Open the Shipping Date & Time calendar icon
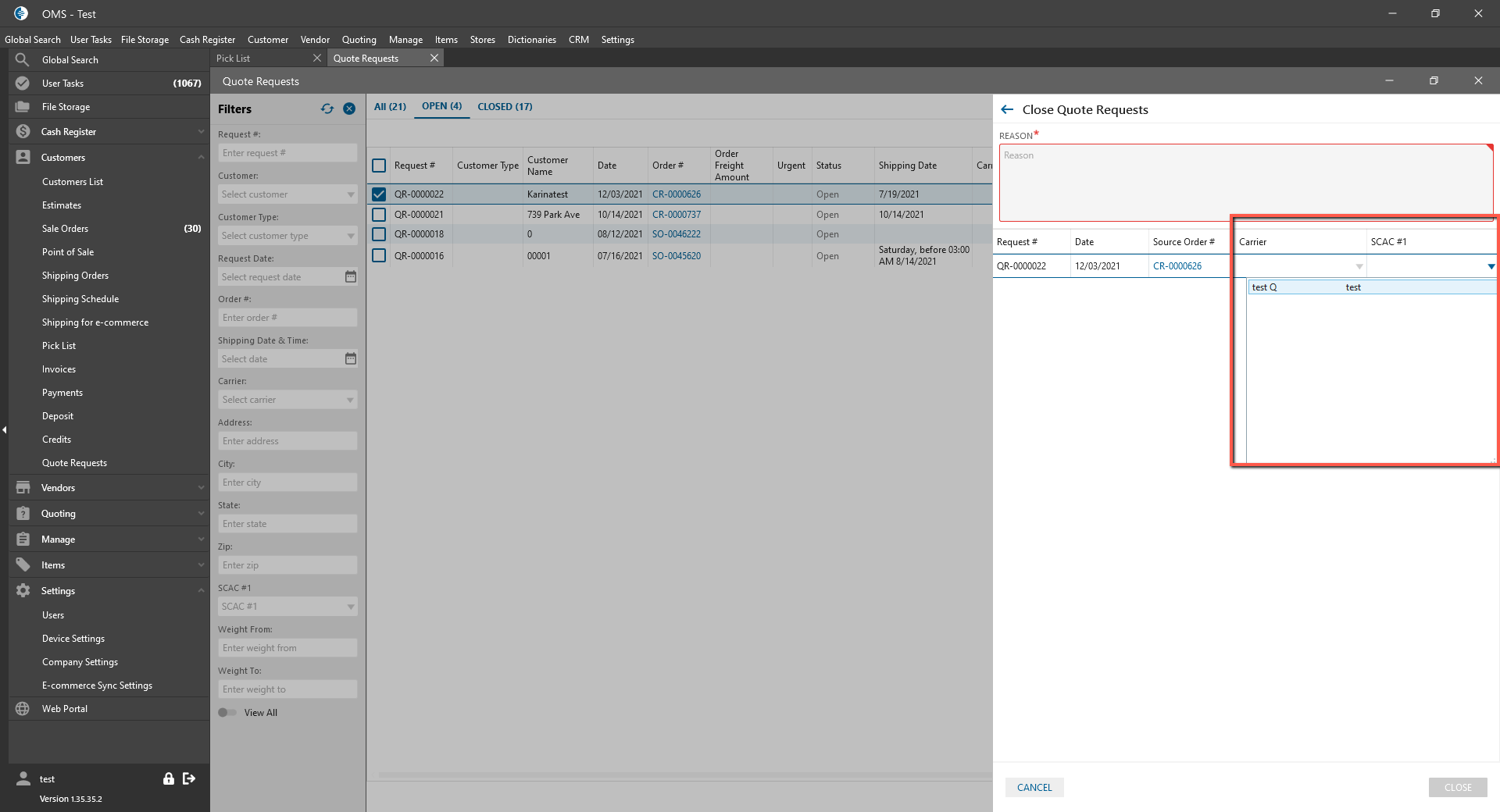The height and width of the screenshot is (812, 1500). click(x=351, y=358)
